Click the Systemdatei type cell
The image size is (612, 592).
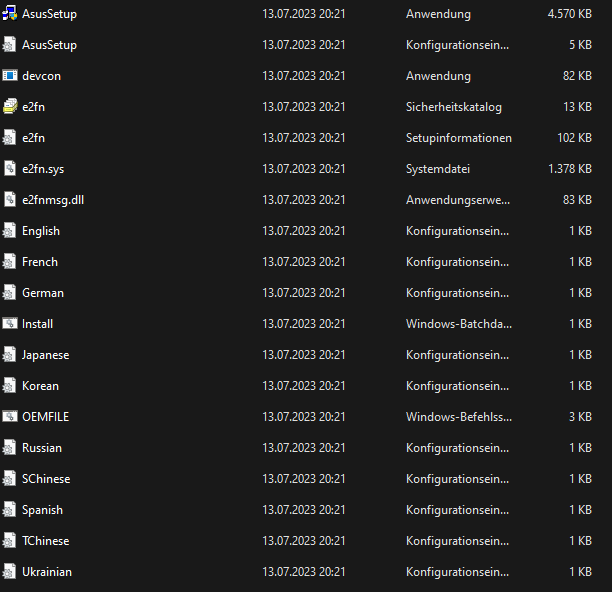(438, 169)
